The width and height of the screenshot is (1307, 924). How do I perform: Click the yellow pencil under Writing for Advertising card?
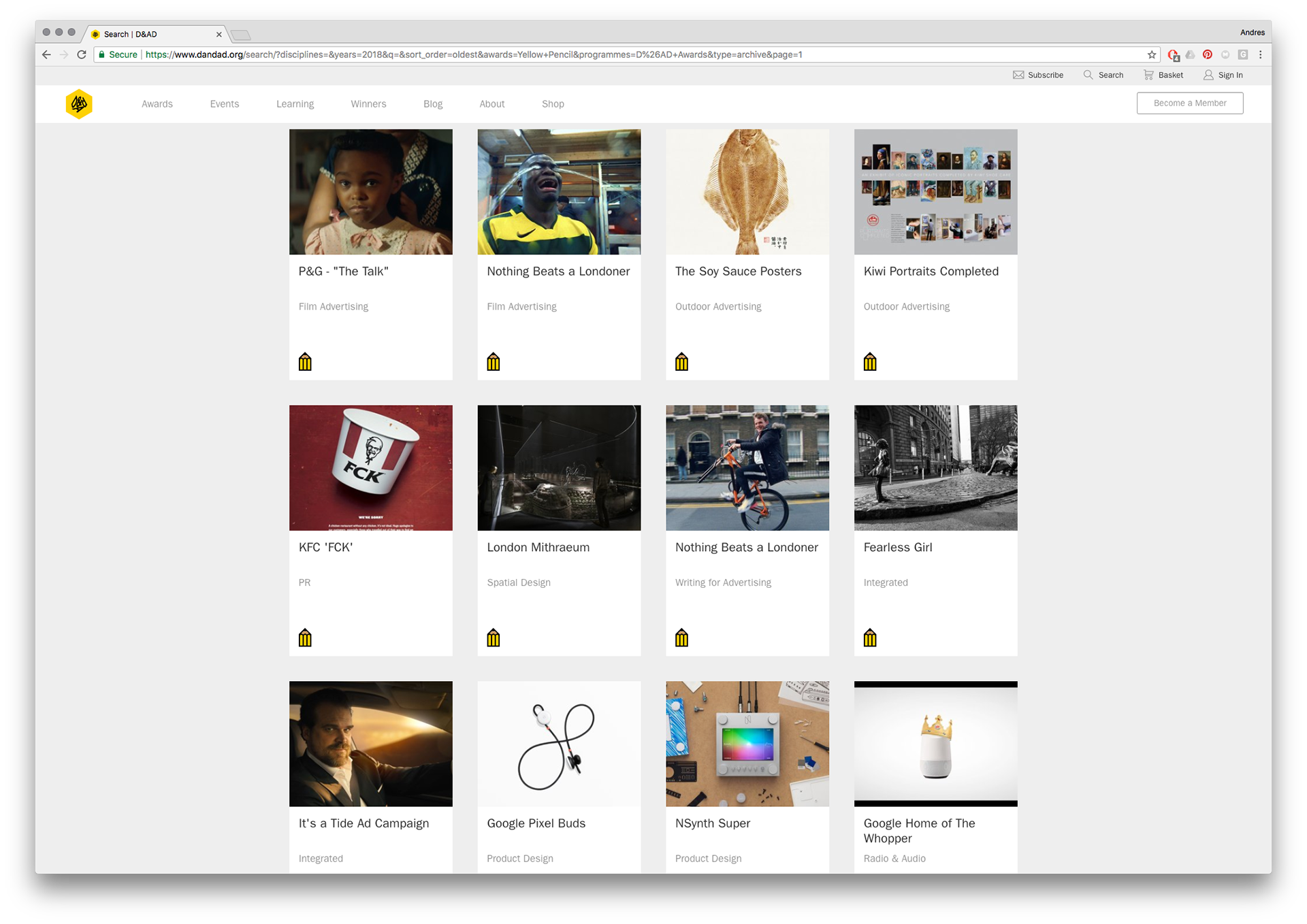coord(681,638)
